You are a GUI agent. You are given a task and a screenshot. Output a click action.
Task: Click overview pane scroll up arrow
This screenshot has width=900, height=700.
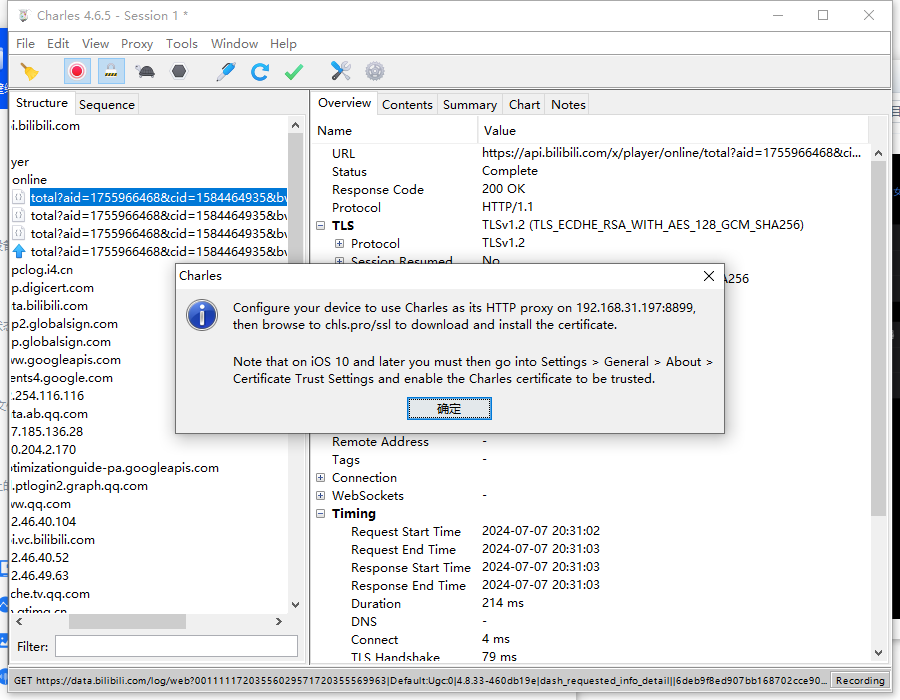click(x=878, y=153)
